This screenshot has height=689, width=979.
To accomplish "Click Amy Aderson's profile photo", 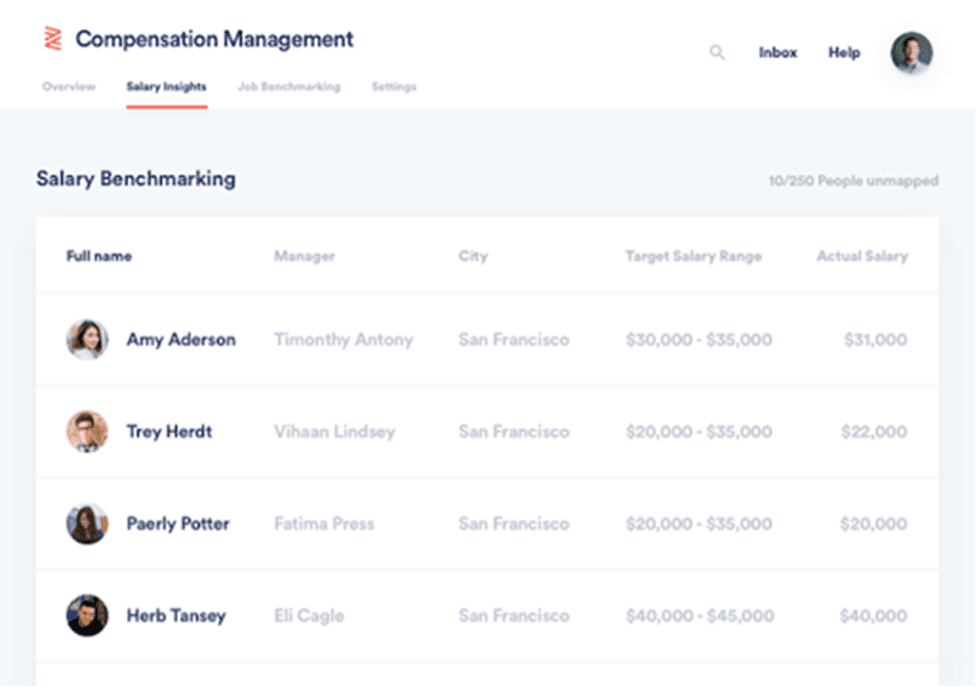I will tap(87, 340).
